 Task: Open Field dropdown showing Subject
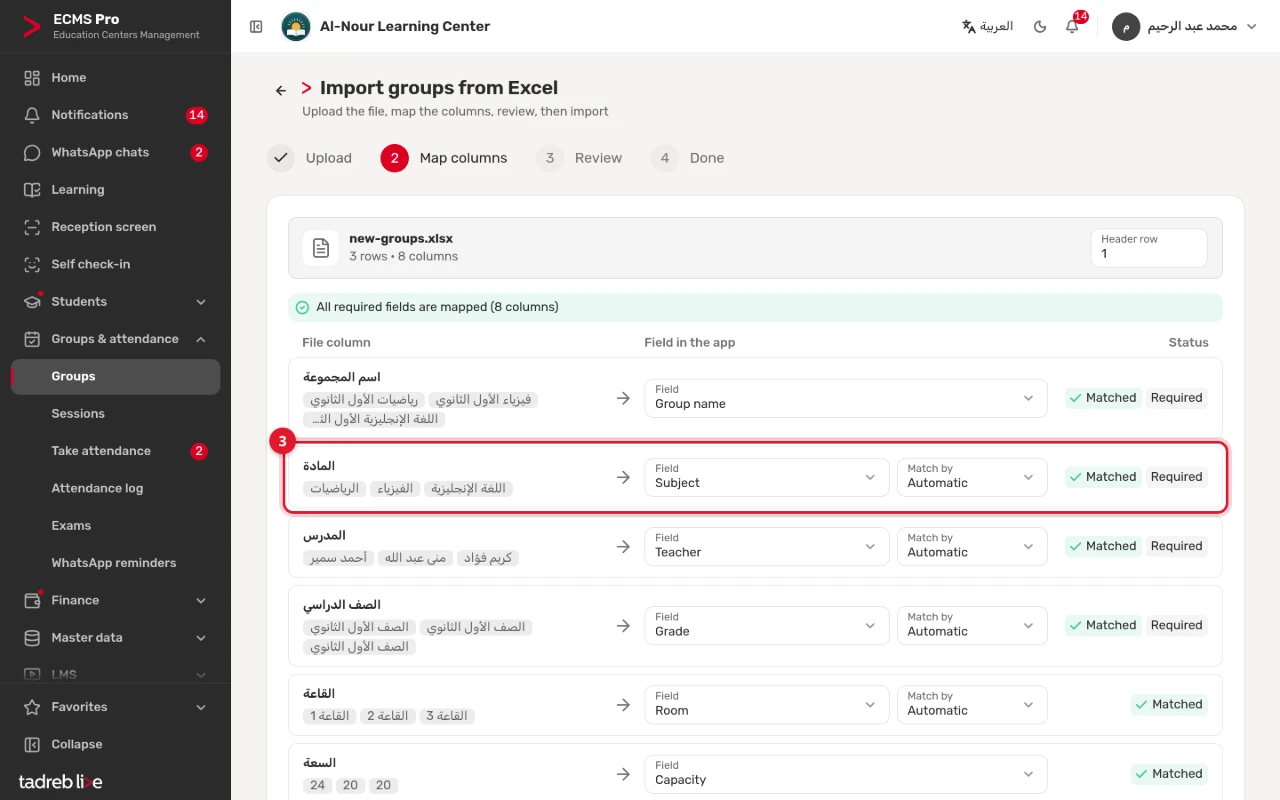pyautogui.click(x=767, y=477)
